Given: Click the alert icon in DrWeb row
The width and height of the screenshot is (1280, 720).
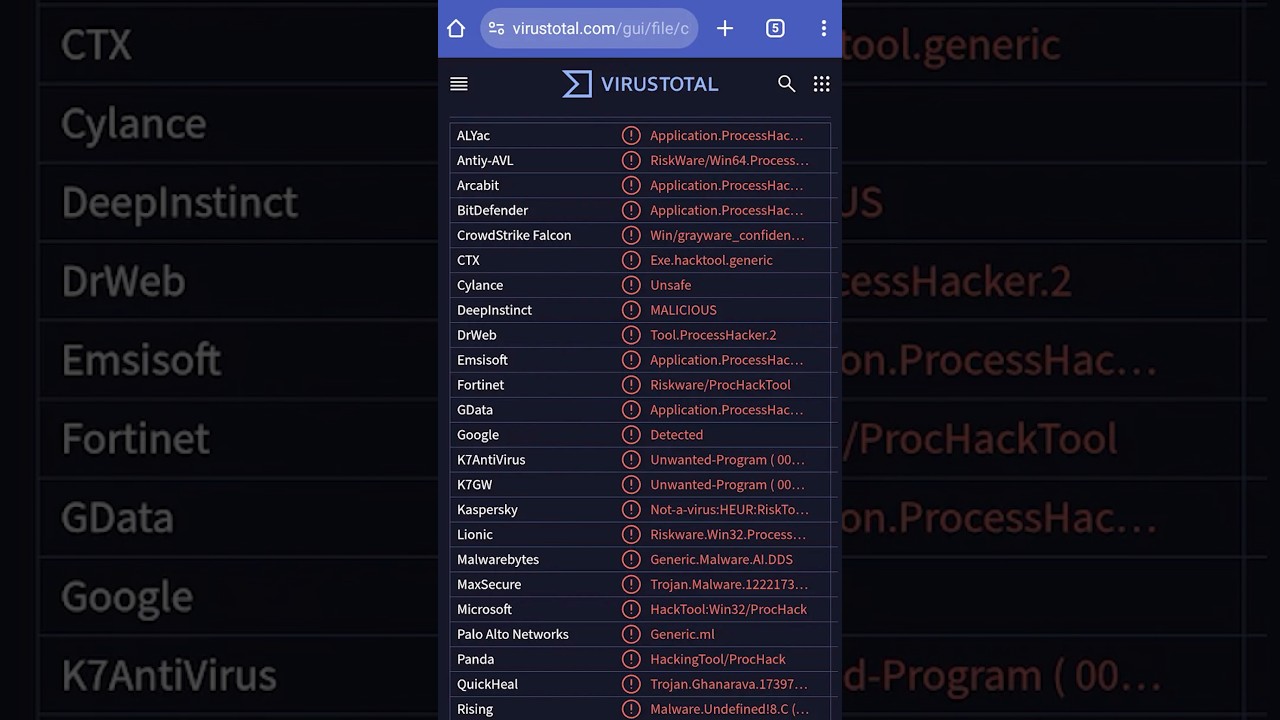Looking at the screenshot, I should (x=631, y=335).
